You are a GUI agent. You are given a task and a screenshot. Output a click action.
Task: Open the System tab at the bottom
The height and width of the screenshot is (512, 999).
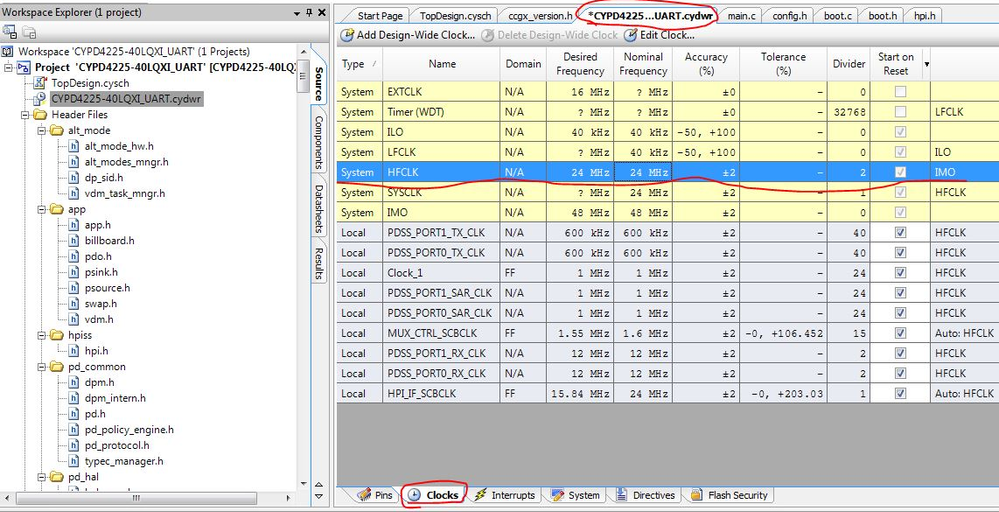(576, 495)
